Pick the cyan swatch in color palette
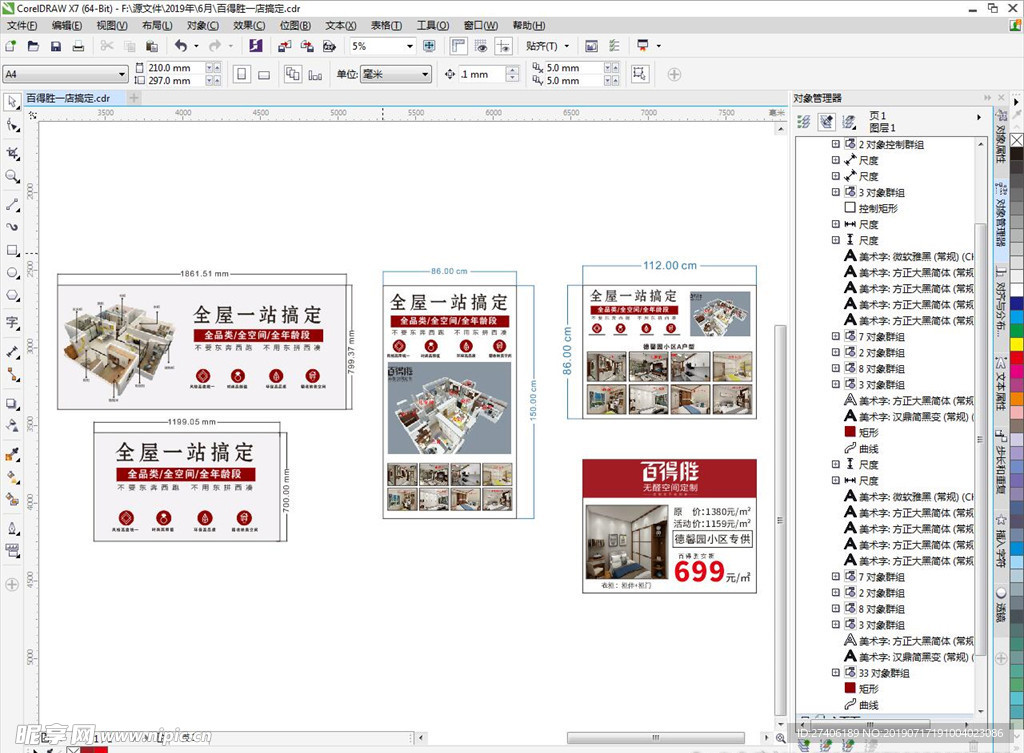Screen dimensions: 1024x753 (1016, 317)
